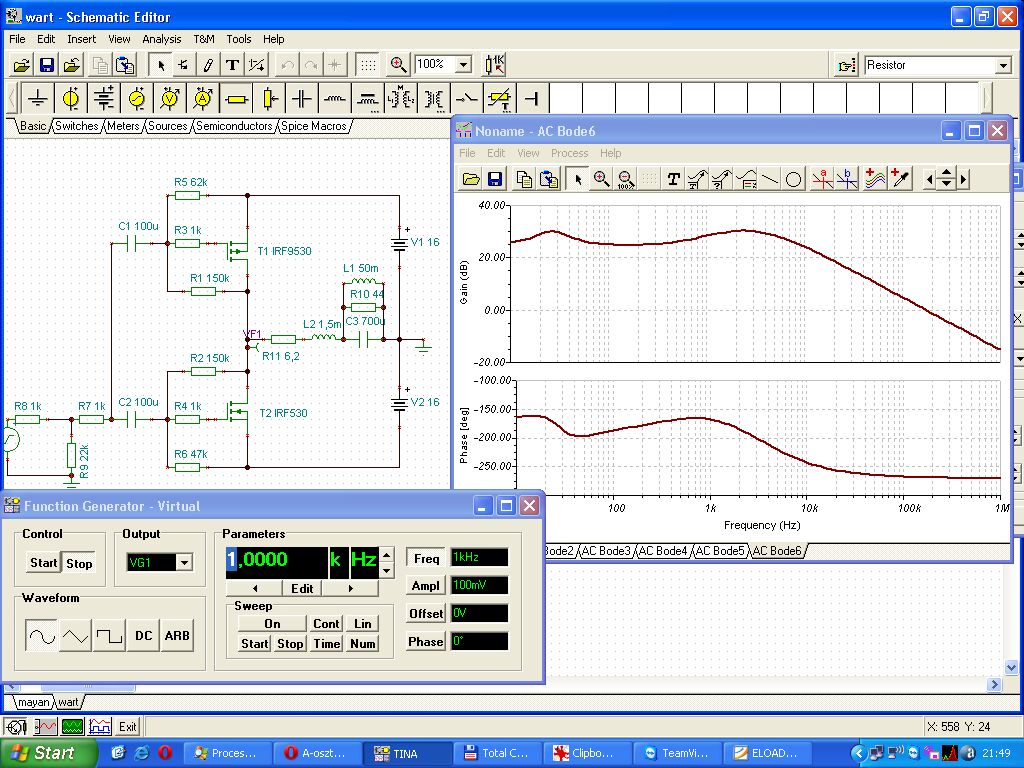Screen dimensions: 1024x768
Task: Select the text tool in the schematic toolbar
Action: click(x=232, y=65)
